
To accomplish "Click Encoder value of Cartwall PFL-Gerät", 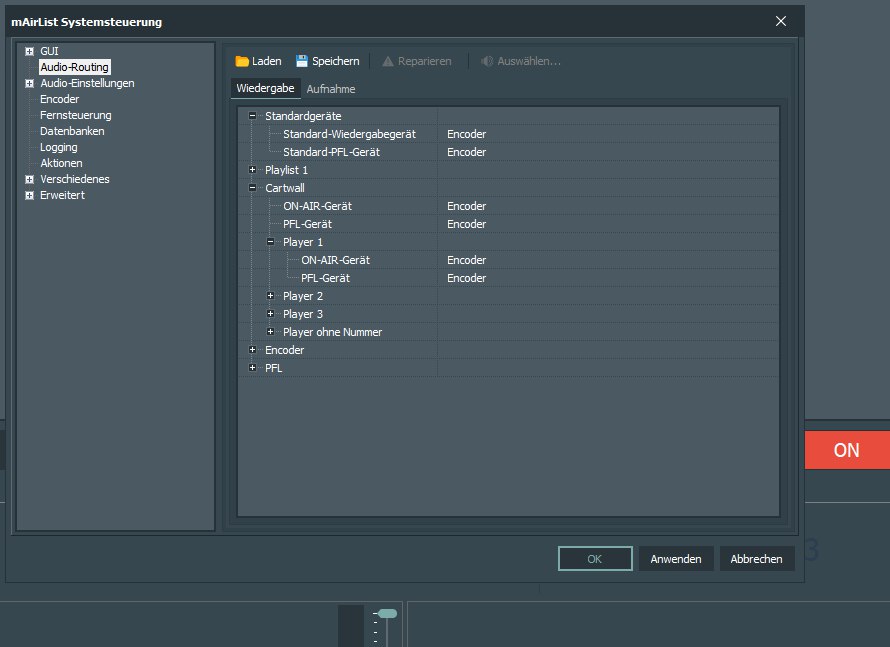I will point(467,224).
